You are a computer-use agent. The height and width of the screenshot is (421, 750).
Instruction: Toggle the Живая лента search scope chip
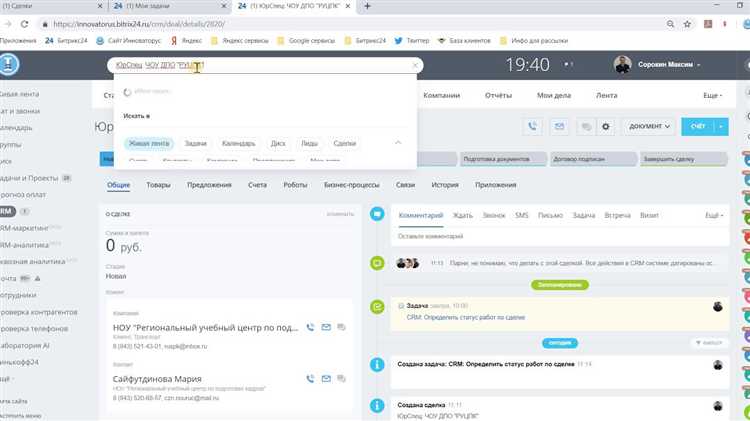click(149, 144)
